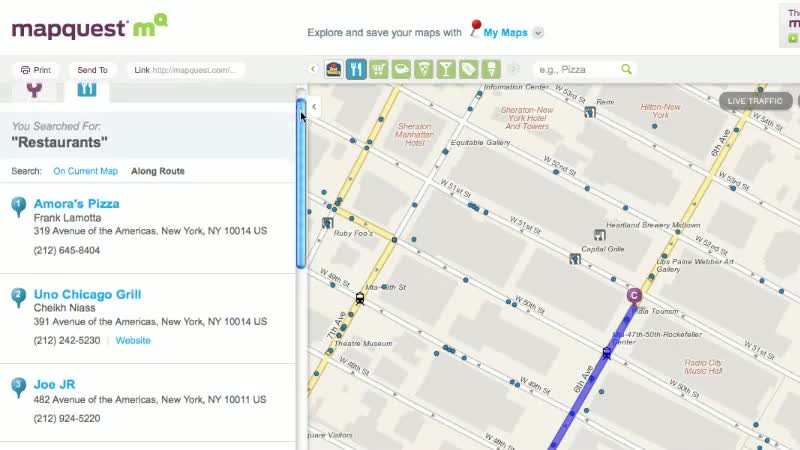Screen dimensions: 800x450
Task: Click phone number (212) 645-8404
Action: [x=67, y=251]
